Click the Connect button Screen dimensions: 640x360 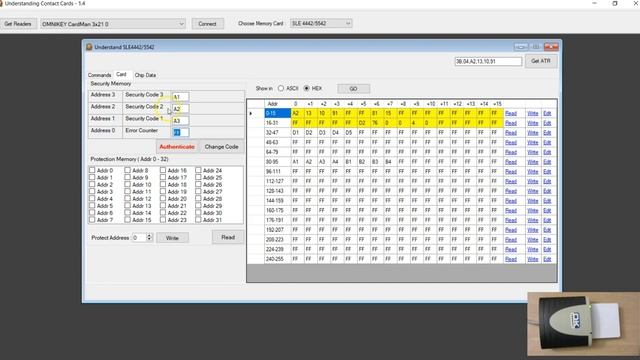tap(207, 24)
